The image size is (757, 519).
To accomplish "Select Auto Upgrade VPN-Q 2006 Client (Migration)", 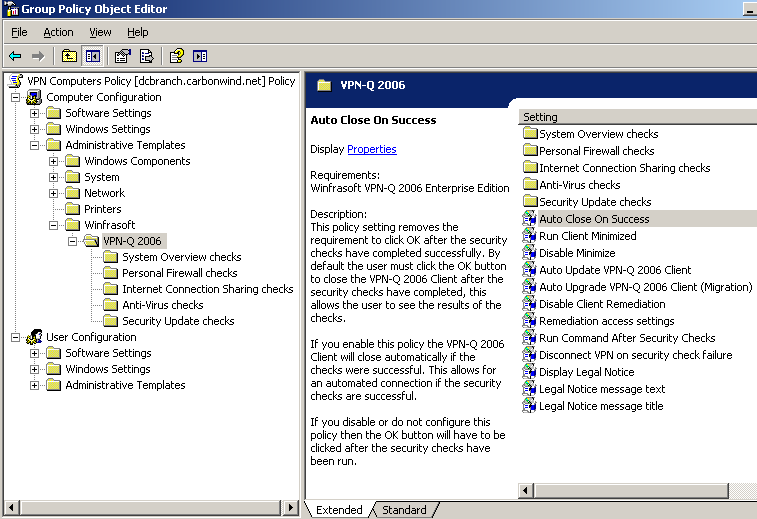I will pos(645,287).
